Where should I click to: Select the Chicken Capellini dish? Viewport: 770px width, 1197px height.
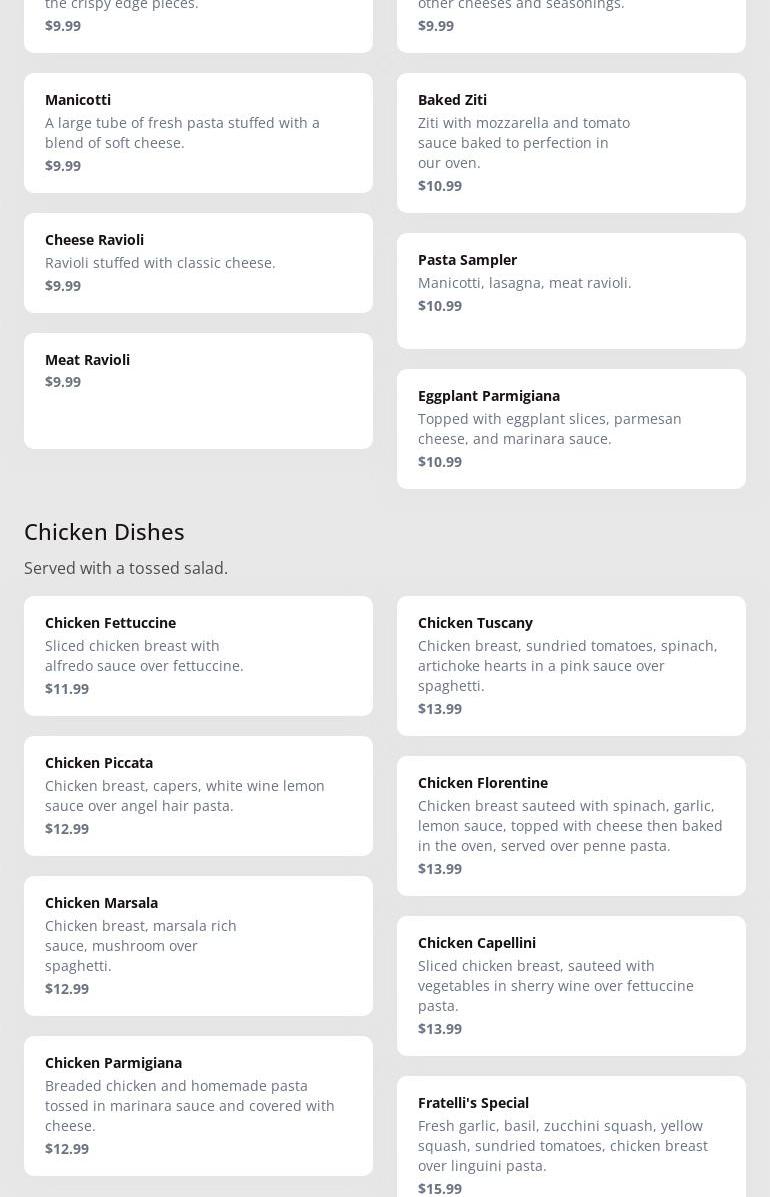tap(571, 985)
